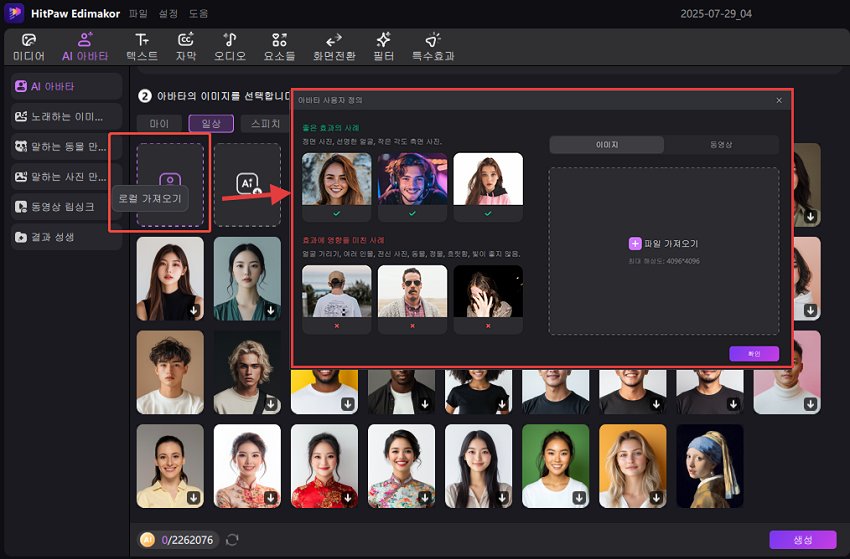
Task: Click the 생성 generate button
Action: click(803, 539)
